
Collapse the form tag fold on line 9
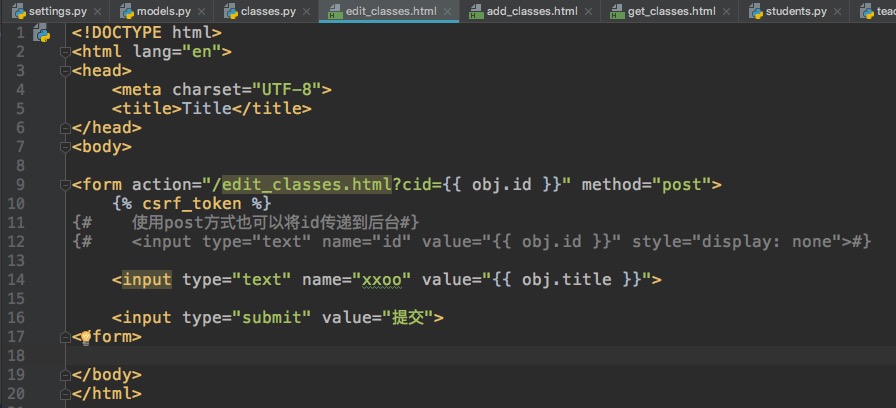click(x=65, y=185)
